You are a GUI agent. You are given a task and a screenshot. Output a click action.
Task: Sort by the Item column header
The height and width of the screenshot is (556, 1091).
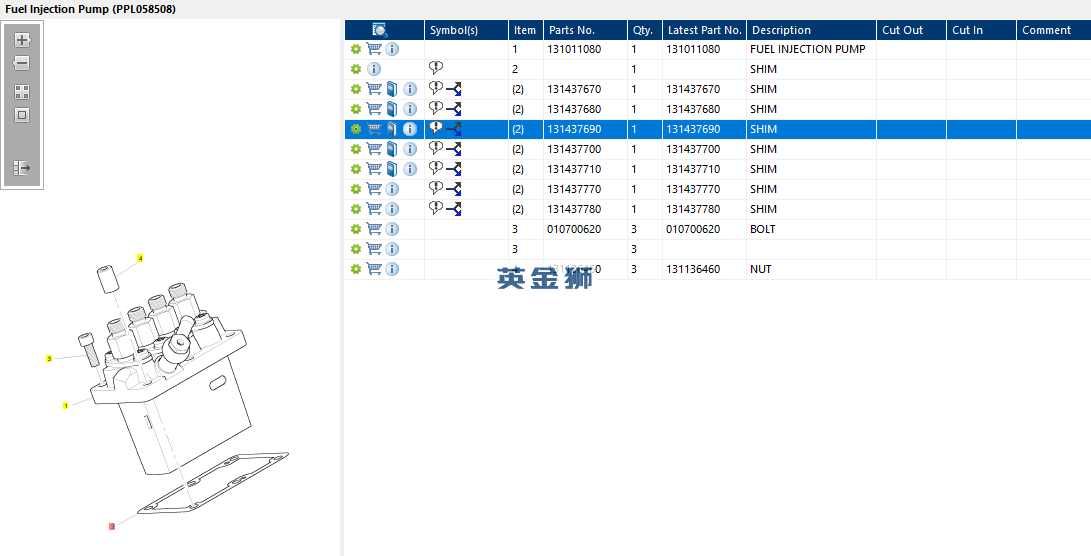(x=526, y=30)
